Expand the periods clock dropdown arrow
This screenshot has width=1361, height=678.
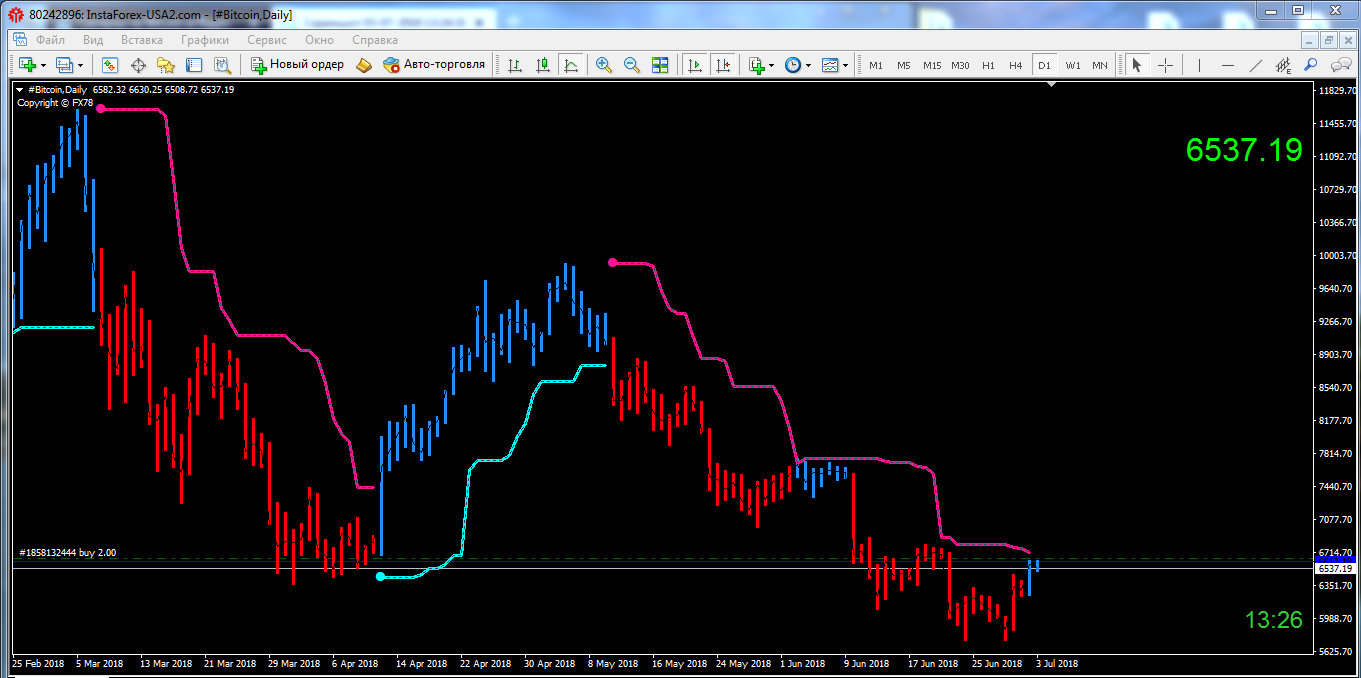809,65
